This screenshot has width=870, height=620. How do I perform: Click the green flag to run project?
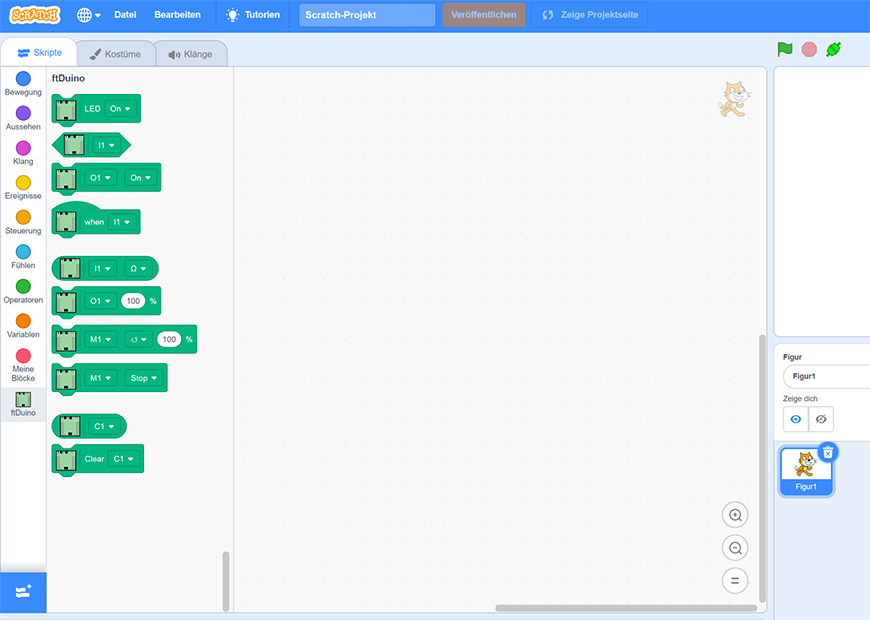(785, 49)
